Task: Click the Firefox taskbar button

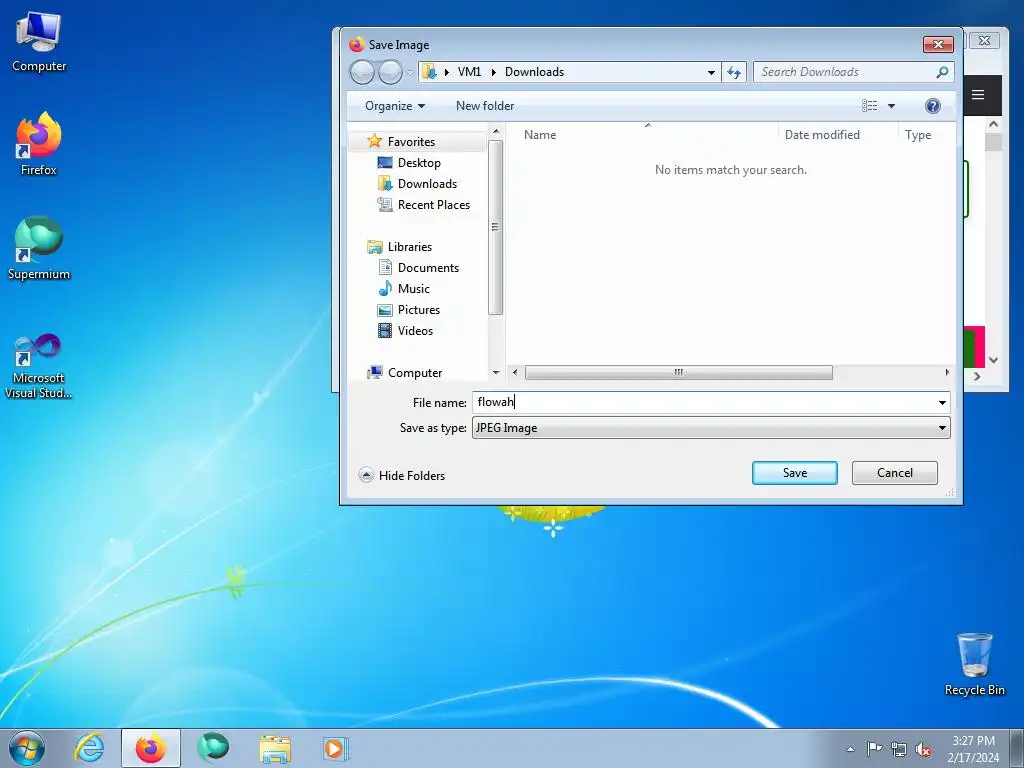Action: [x=151, y=748]
